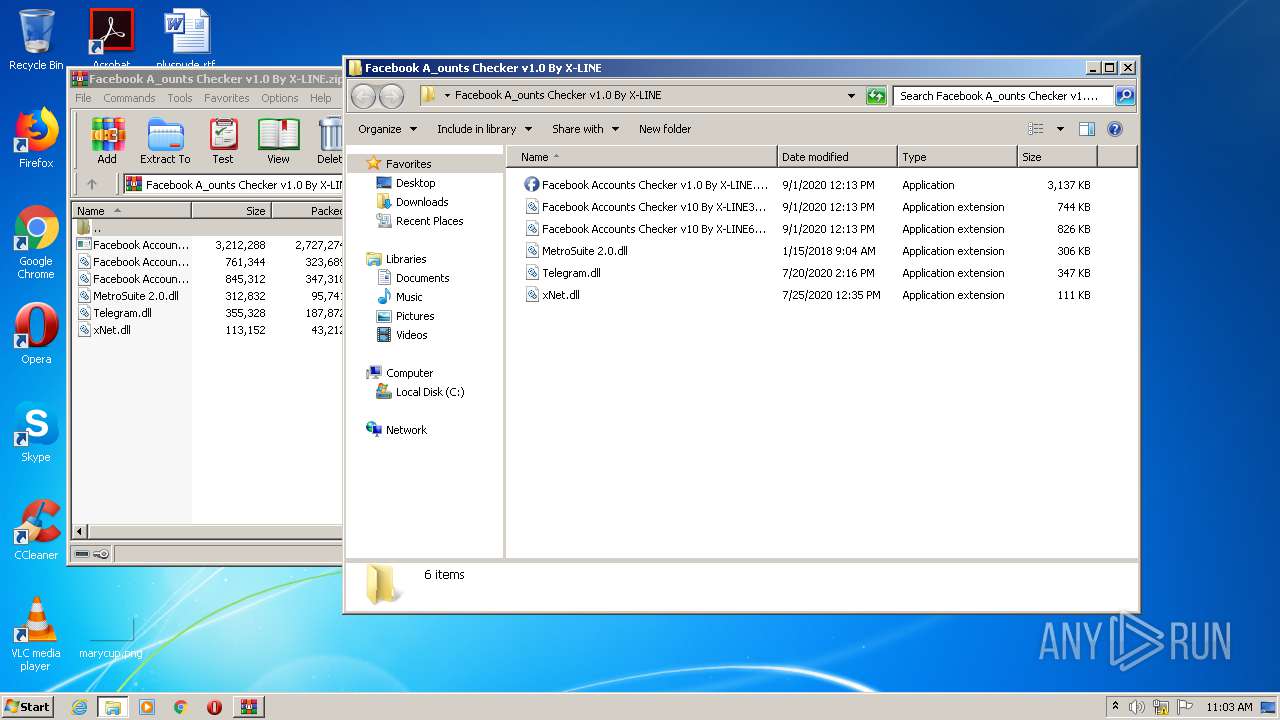Sort by the Size column header in Explorer

(1057, 157)
